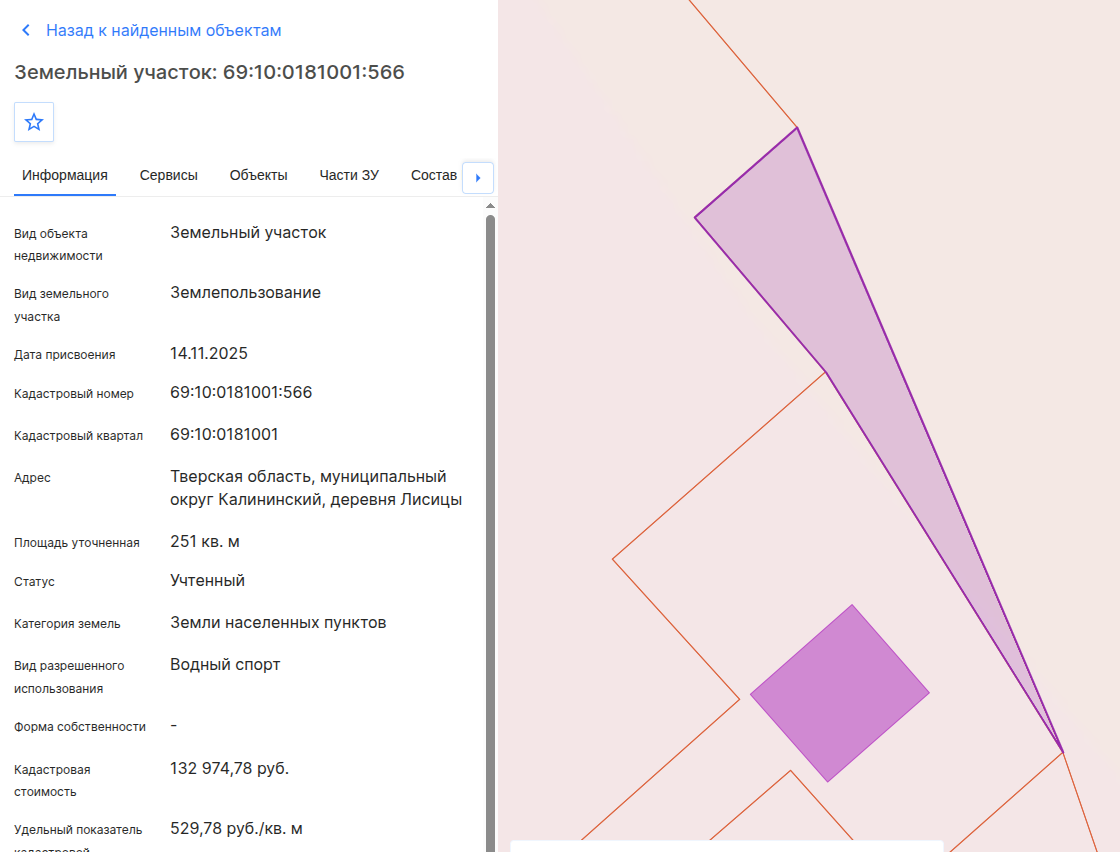
Task: Select the Состав tab
Action: pos(434,176)
